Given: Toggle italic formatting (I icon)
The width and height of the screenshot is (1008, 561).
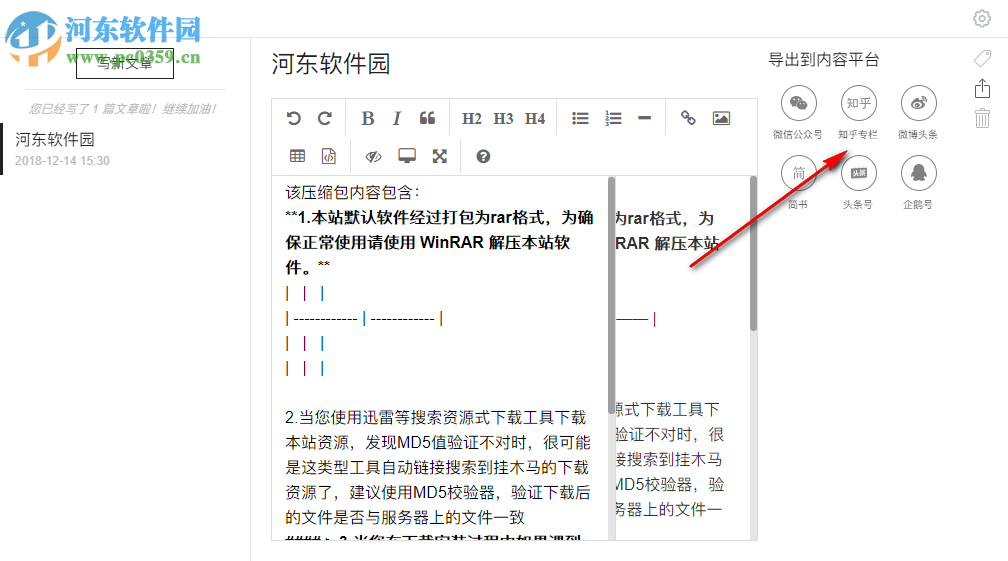Looking at the screenshot, I should [x=397, y=118].
